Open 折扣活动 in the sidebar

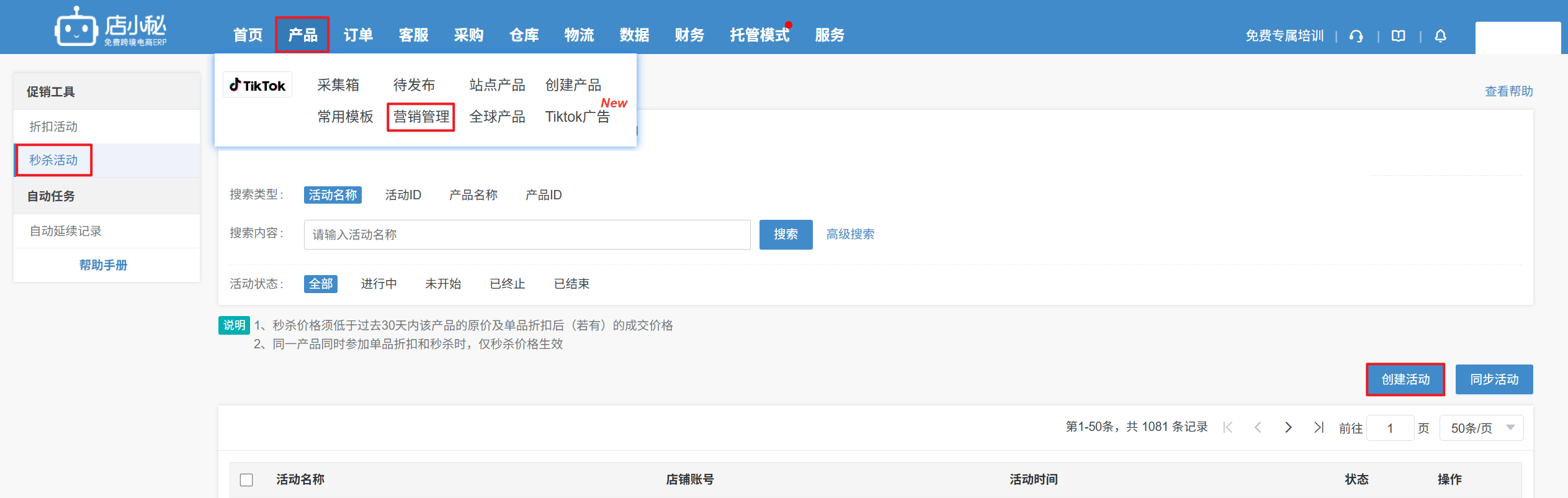54,127
